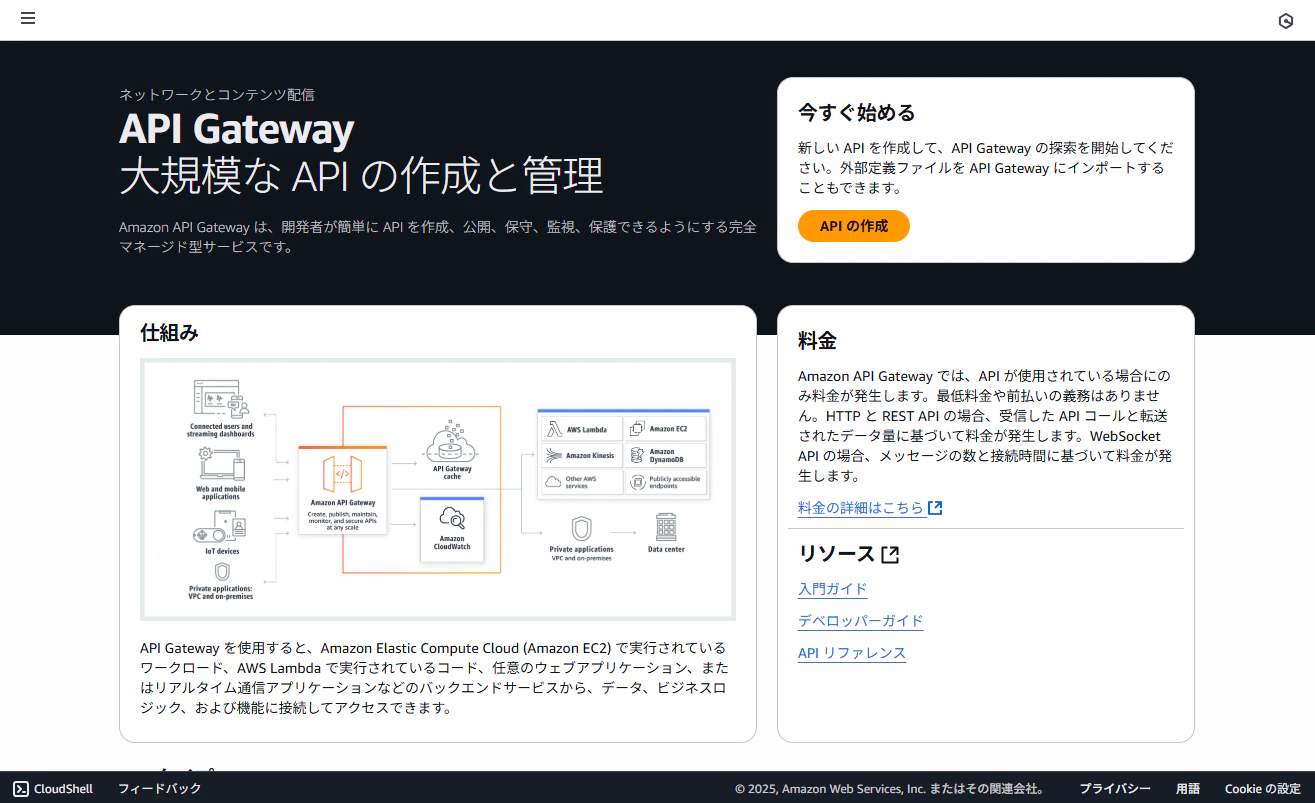
Task: Click the external-link icon next to リソース
Action: point(890,554)
